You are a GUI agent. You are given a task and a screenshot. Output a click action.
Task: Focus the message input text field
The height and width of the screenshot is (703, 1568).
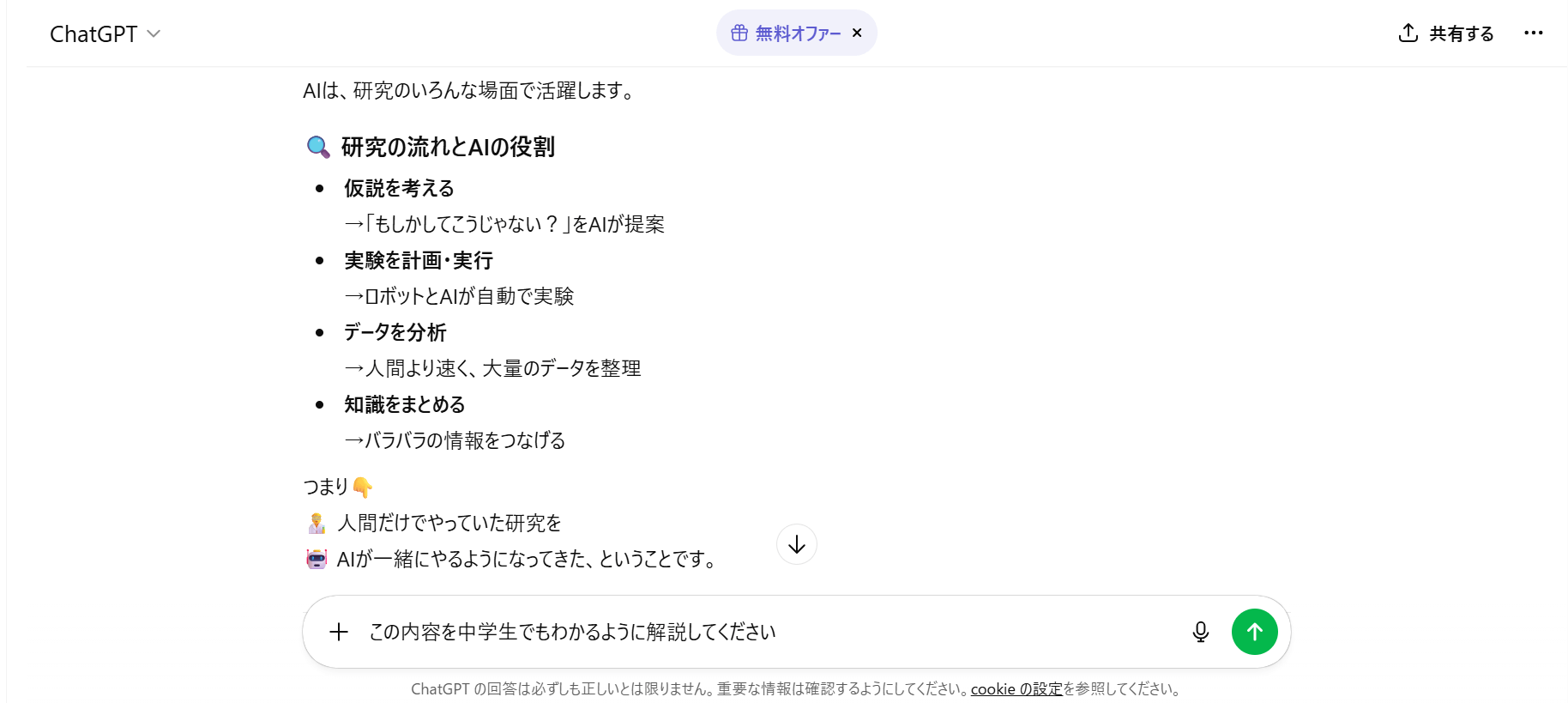pyautogui.click(x=755, y=632)
